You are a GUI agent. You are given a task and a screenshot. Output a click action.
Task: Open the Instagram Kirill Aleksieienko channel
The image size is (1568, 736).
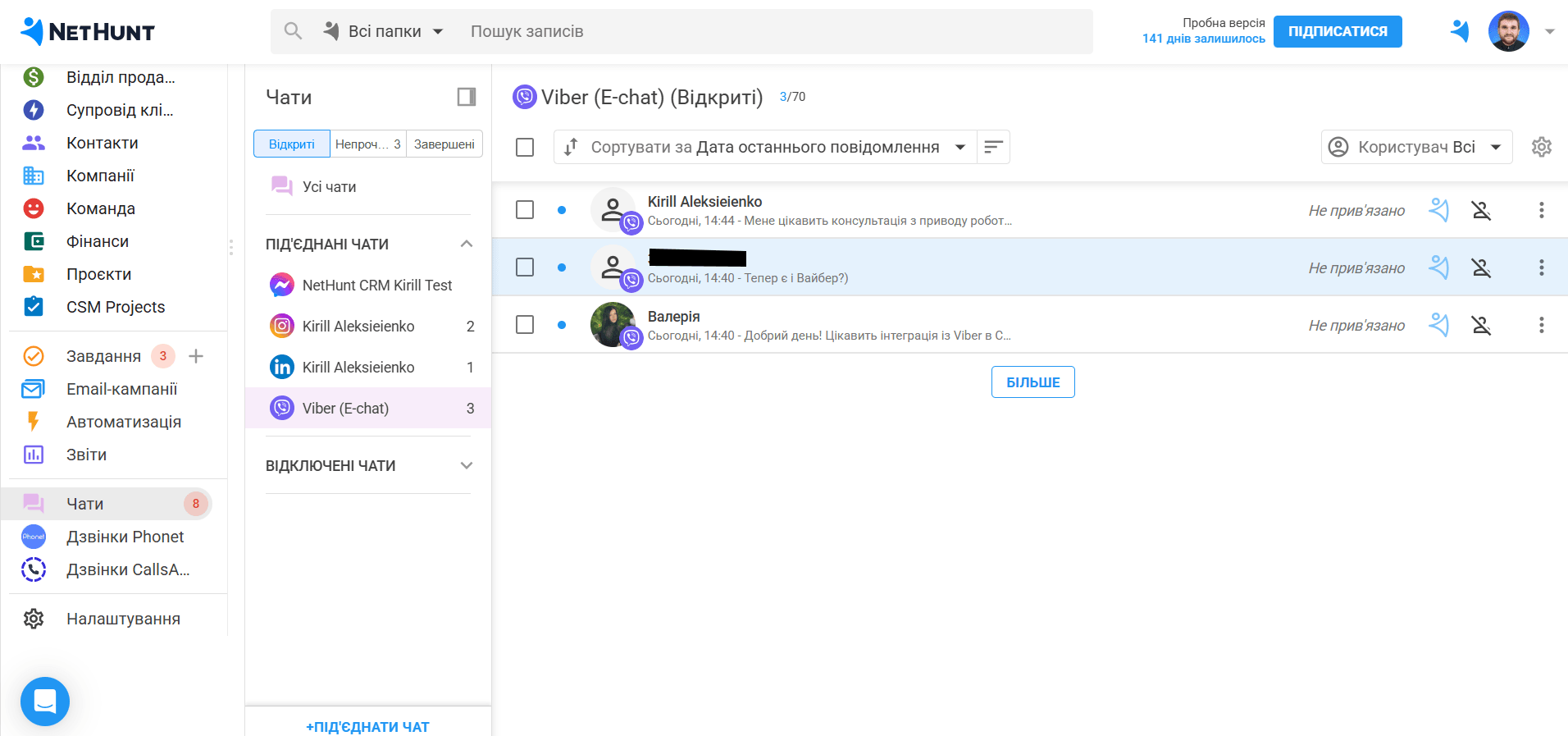[368, 326]
